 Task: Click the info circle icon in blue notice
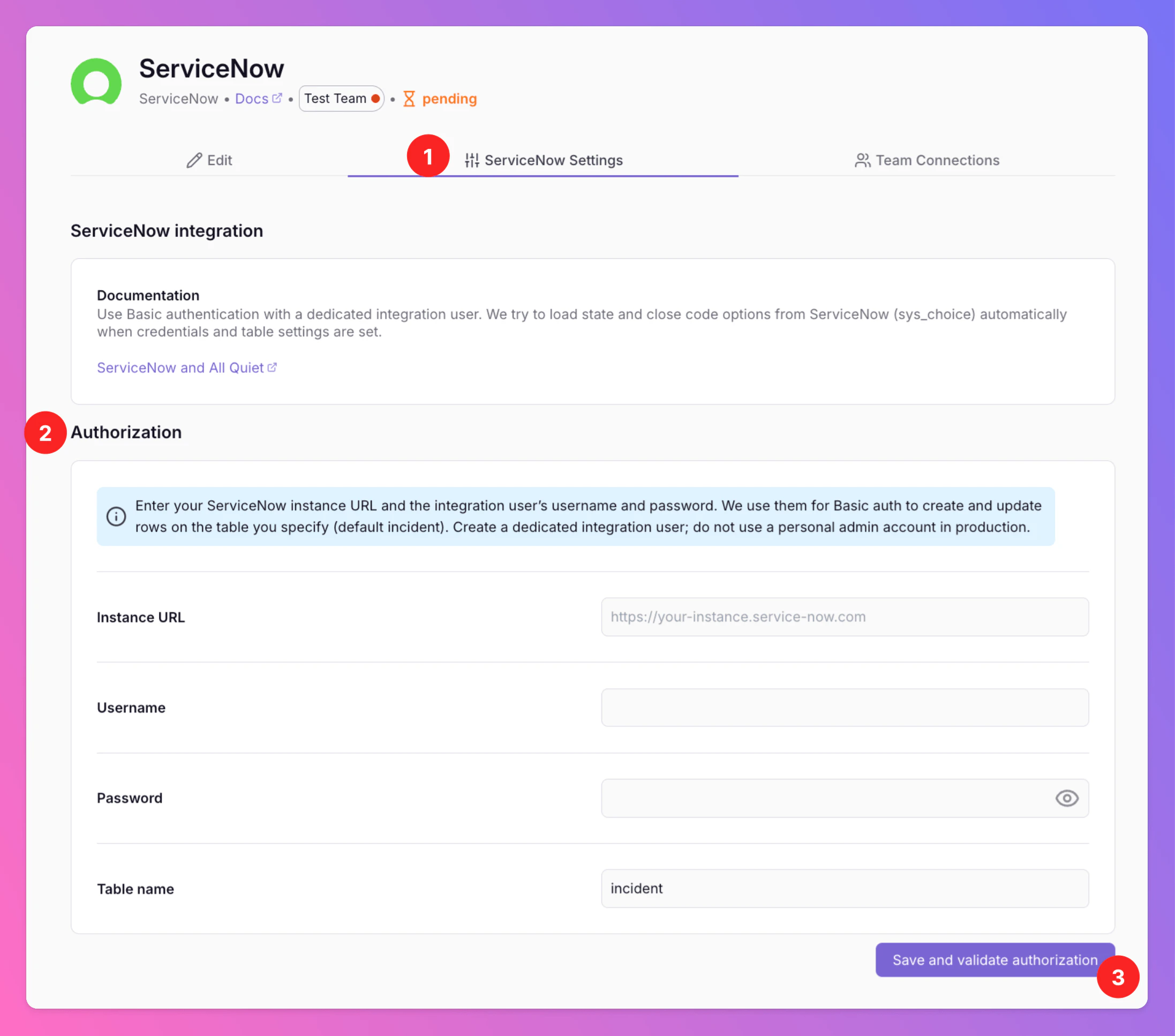tap(116, 516)
